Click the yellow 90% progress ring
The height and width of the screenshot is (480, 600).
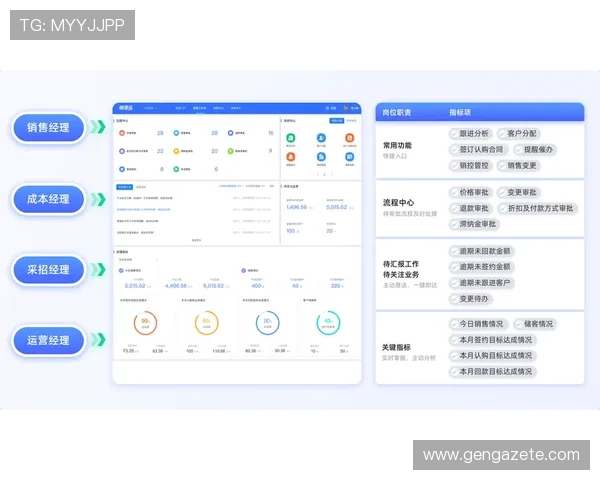click(x=207, y=323)
